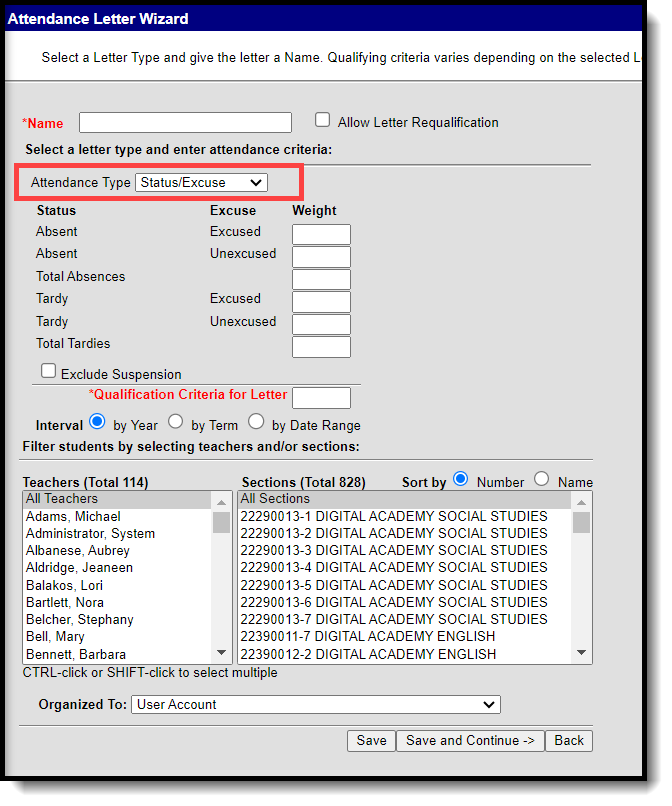Screen dimensions: 672x806
Task: Click weight field for Absent Unexcused
Action: point(321,257)
